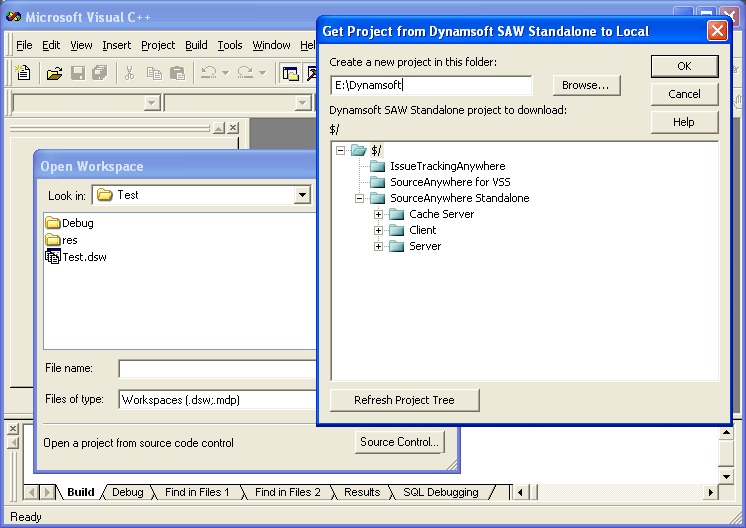Open the Build menu
Viewport: 746px width, 528px height.
pos(196,45)
